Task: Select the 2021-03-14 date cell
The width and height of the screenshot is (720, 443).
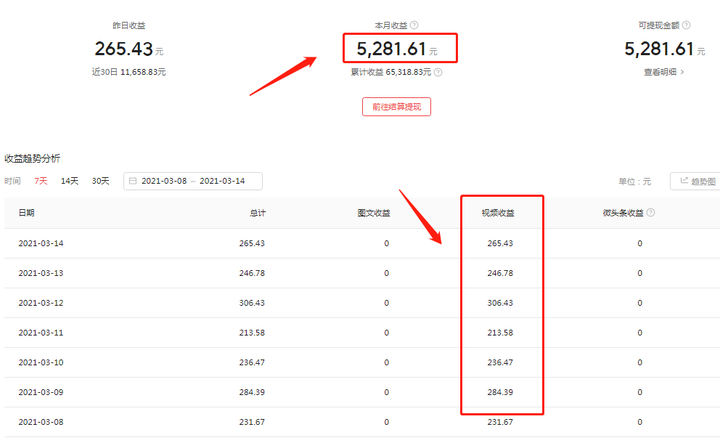Action: [41, 243]
